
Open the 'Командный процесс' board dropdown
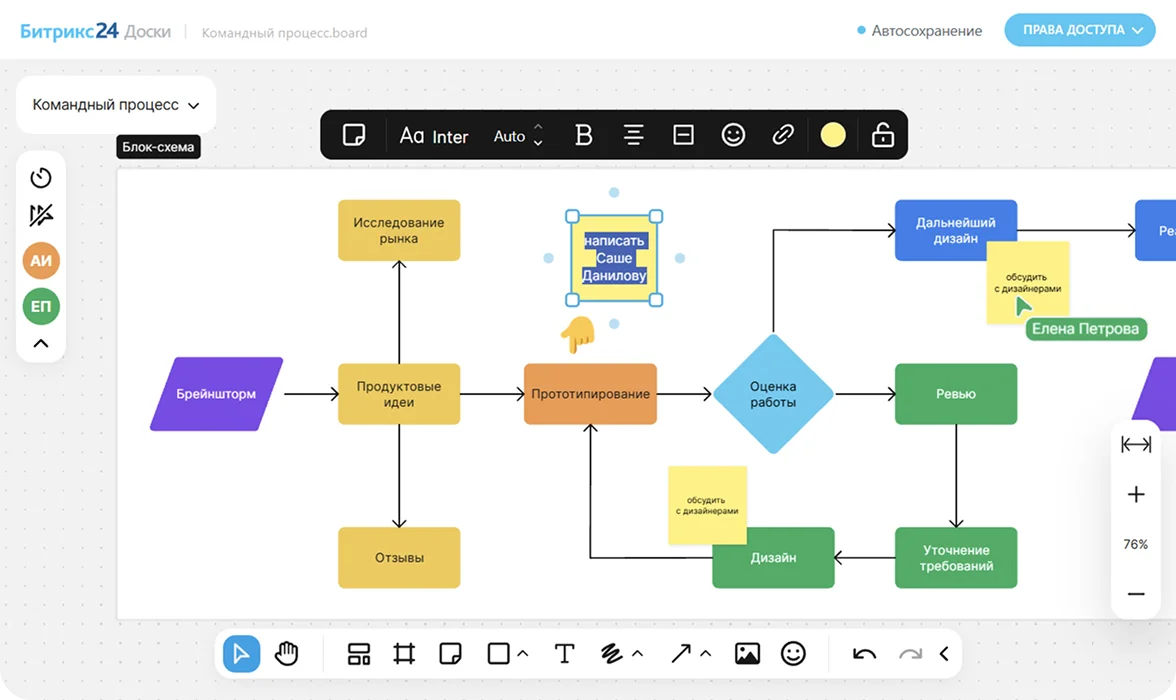[116, 105]
